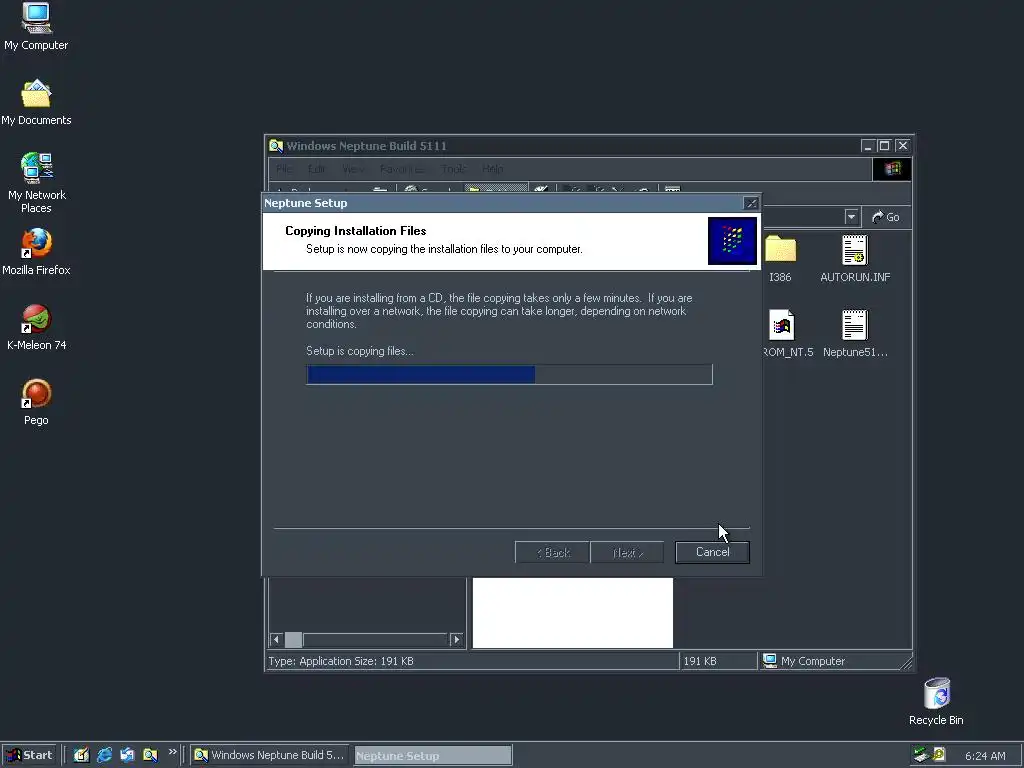Click My Computer zone icon in status bar
This screenshot has width=1024, height=768.
point(770,661)
